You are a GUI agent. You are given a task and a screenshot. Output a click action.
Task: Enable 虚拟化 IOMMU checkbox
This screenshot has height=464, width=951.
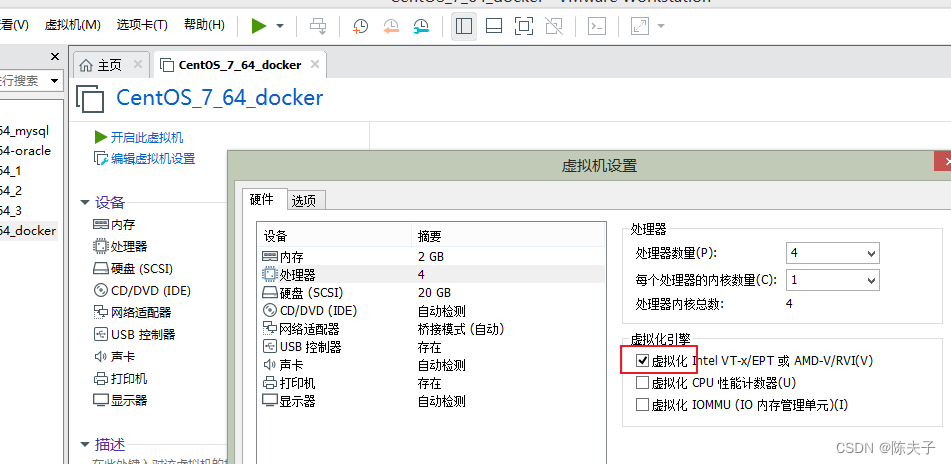point(642,405)
